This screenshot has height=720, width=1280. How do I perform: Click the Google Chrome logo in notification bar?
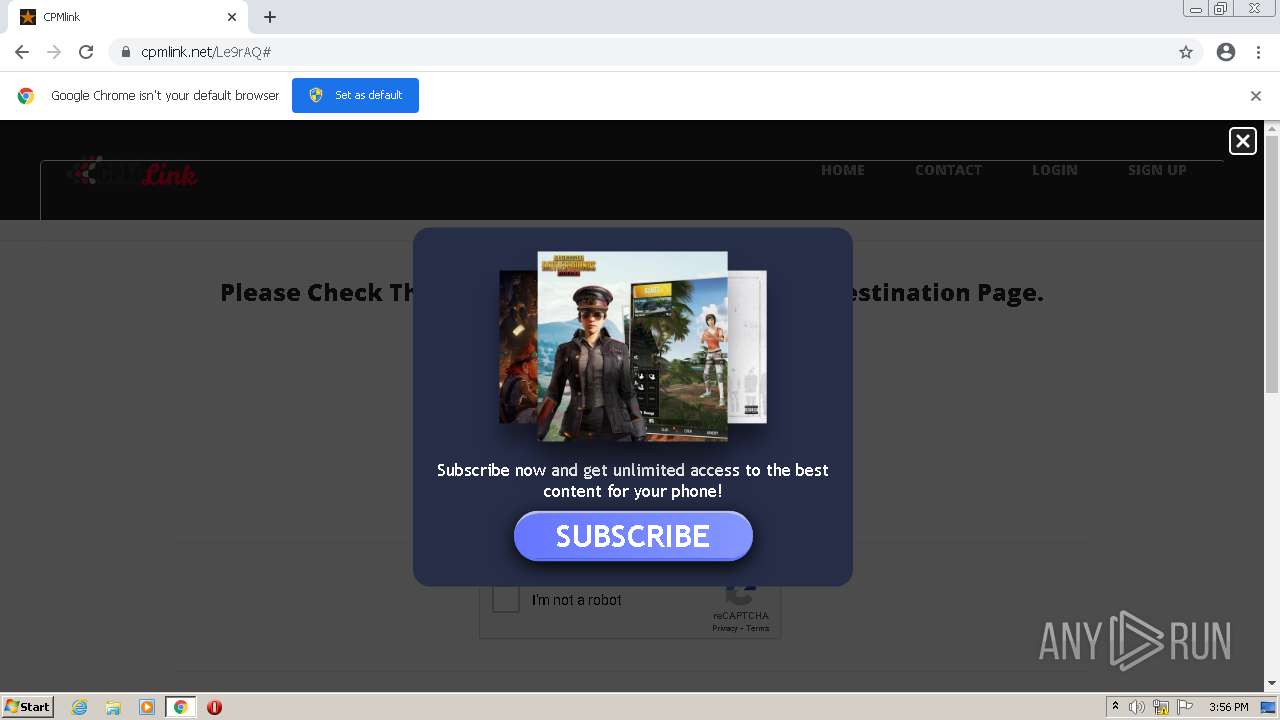coord(26,96)
